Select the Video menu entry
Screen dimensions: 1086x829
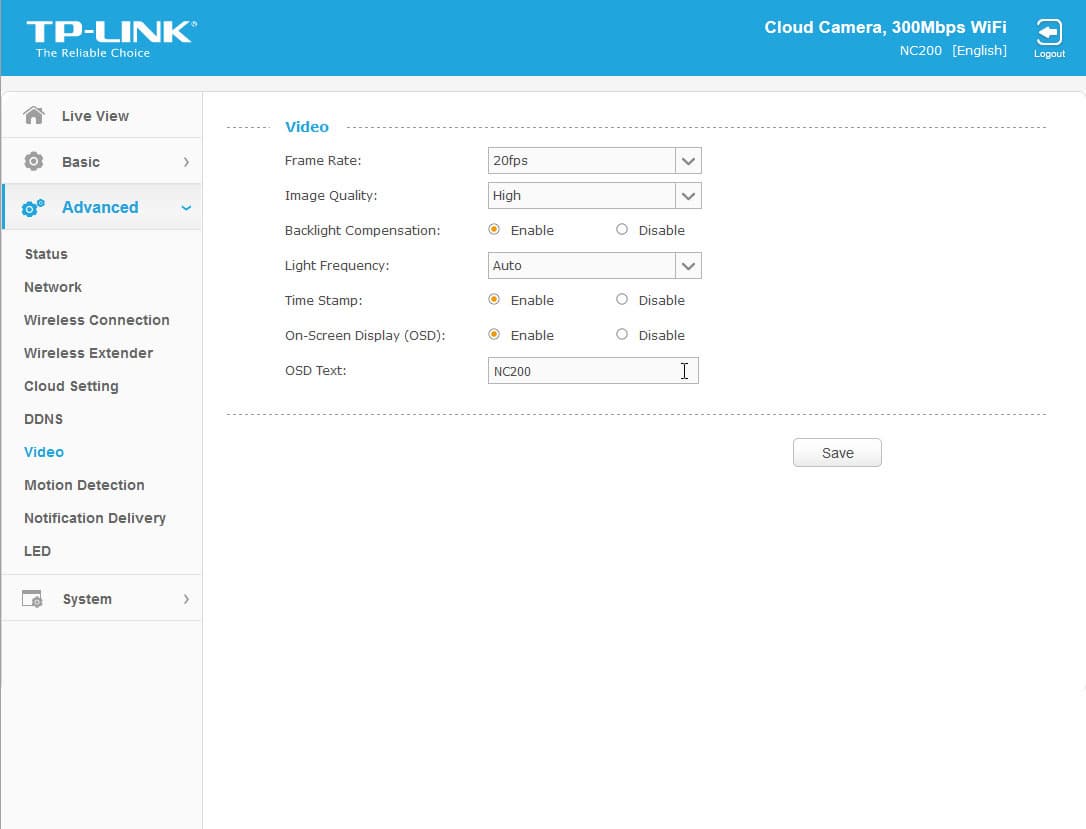pyautogui.click(x=44, y=452)
